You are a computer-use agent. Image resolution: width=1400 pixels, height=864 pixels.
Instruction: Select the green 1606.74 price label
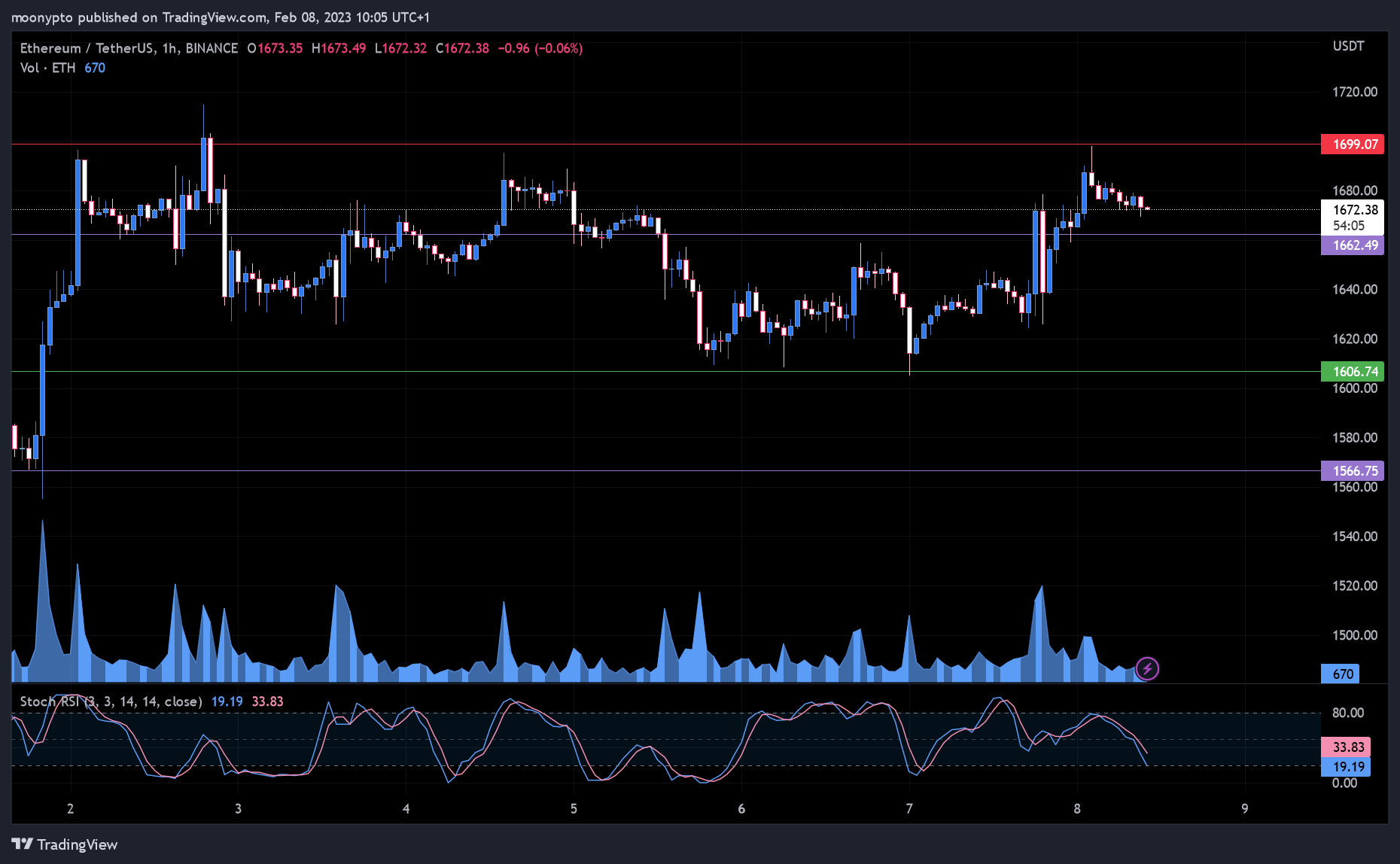(1353, 372)
